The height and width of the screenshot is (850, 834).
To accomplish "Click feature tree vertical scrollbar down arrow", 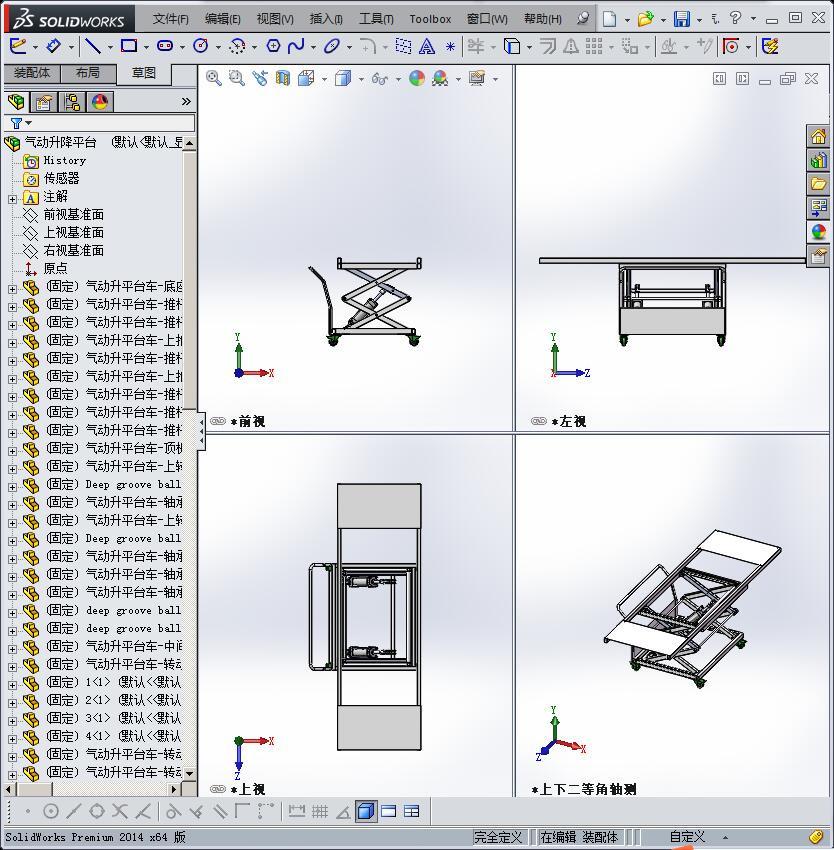I will tap(189, 773).
